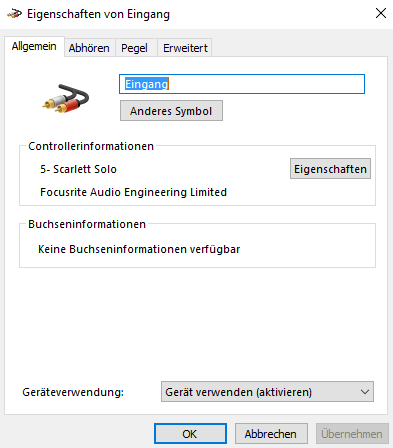Close the Eigenschaften von Eingang dialog
This screenshot has width=393, height=448.
pyautogui.click(x=381, y=13)
